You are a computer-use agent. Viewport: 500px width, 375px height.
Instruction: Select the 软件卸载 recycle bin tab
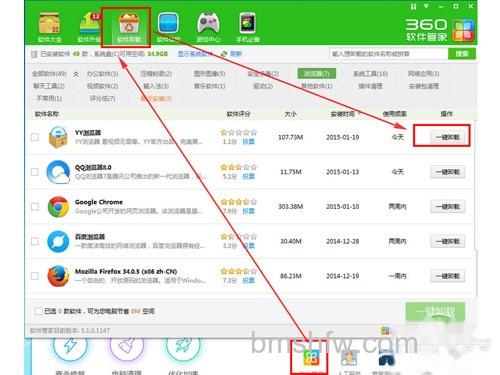(129, 27)
